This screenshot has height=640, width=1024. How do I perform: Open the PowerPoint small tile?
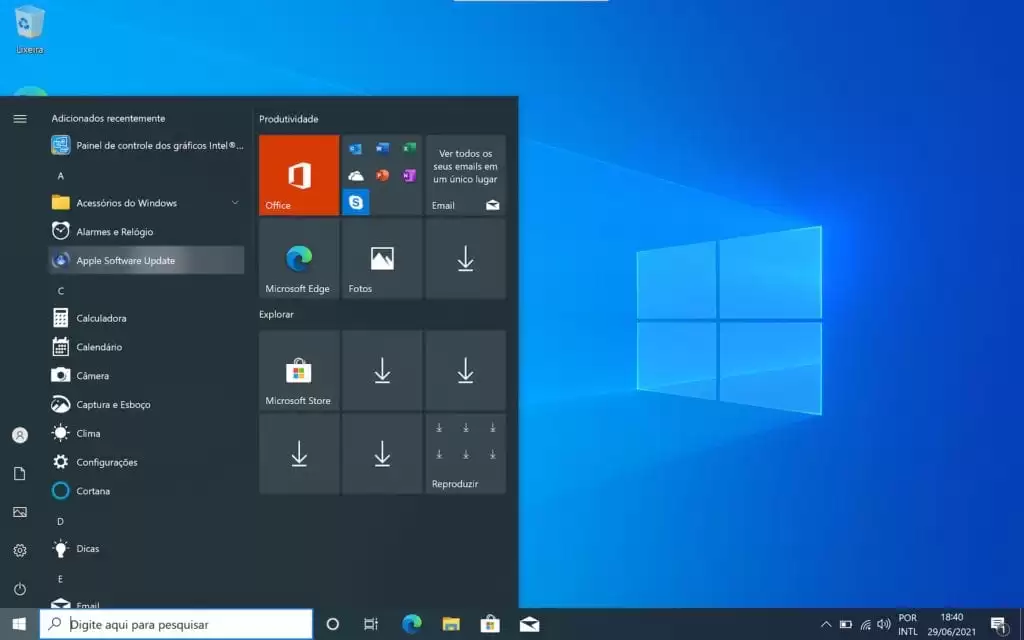coord(382,175)
